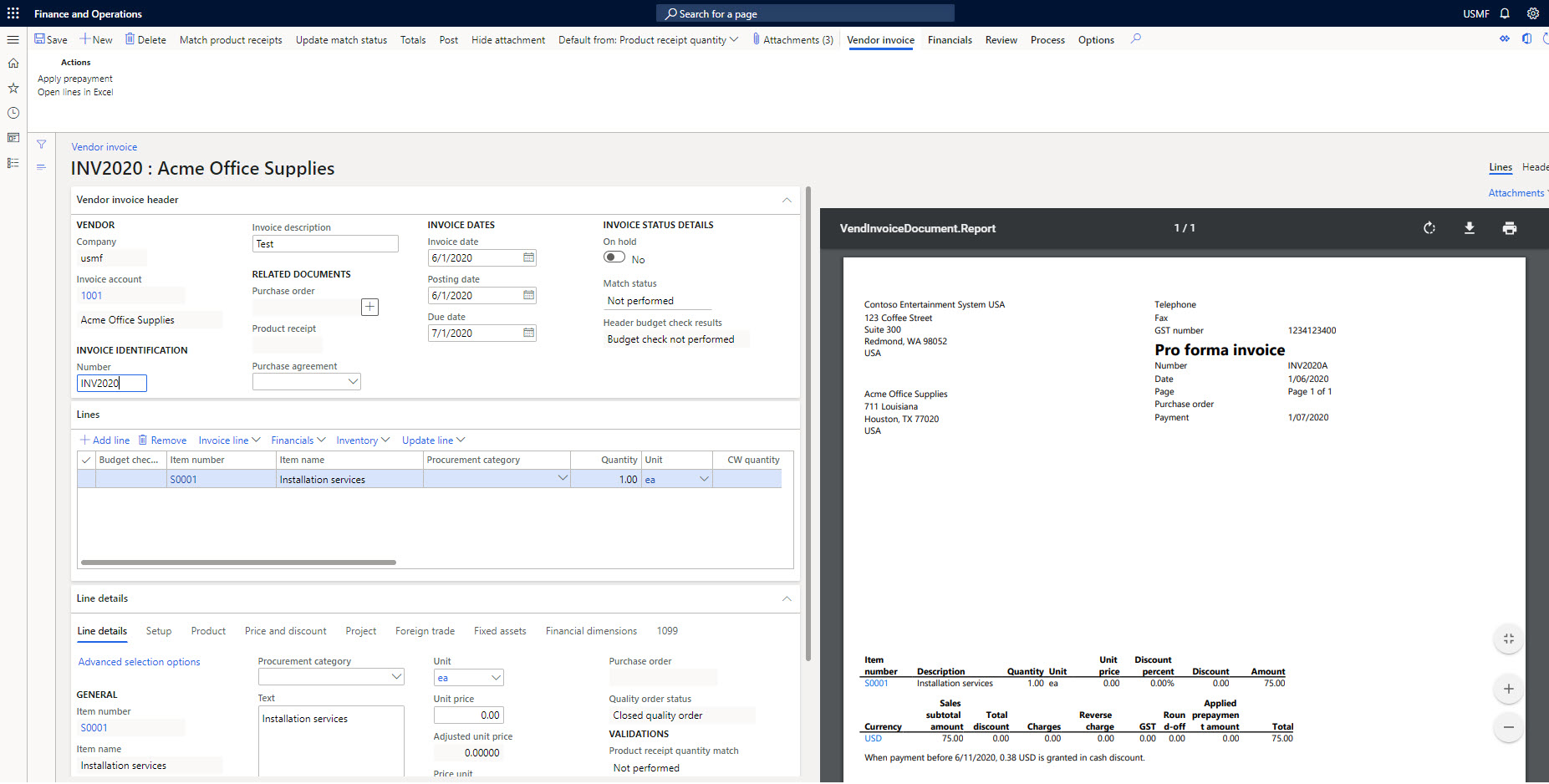Image resolution: width=1549 pixels, height=784 pixels.
Task: Collapse the Line details section
Action: [787, 598]
